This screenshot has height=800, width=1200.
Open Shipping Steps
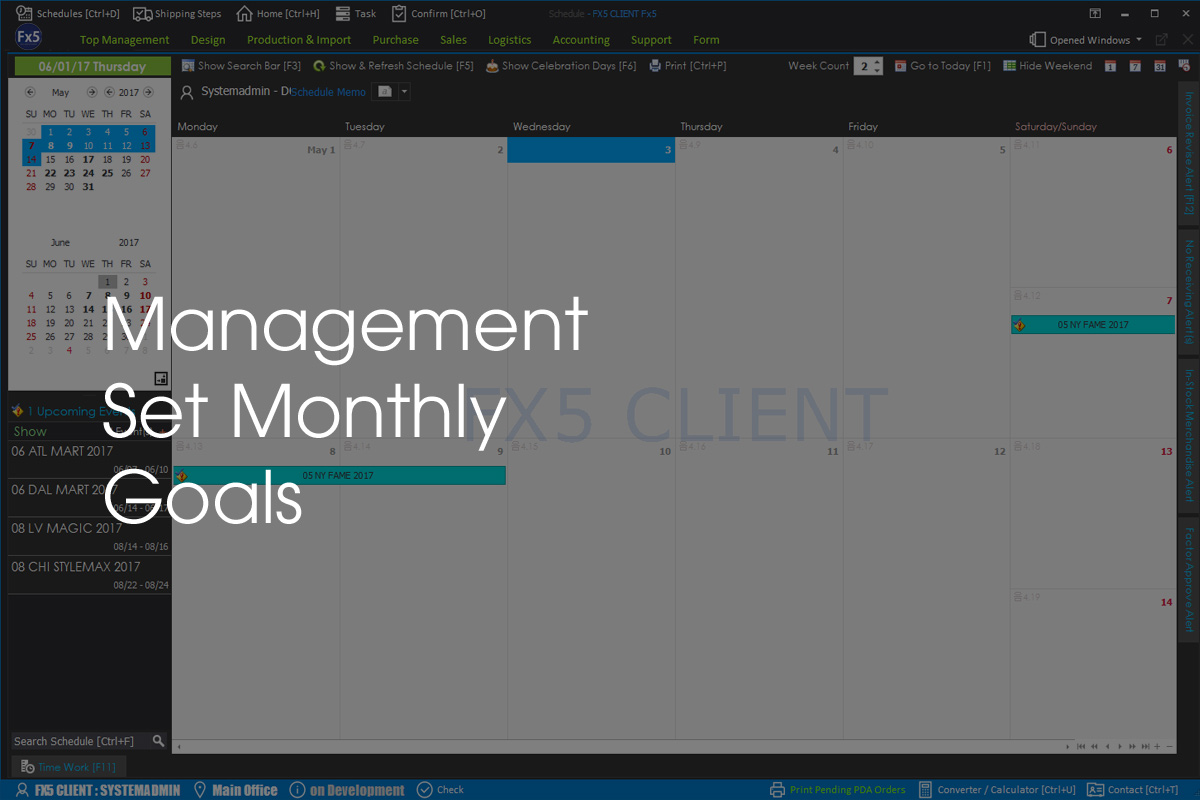[x=177, y=14]
